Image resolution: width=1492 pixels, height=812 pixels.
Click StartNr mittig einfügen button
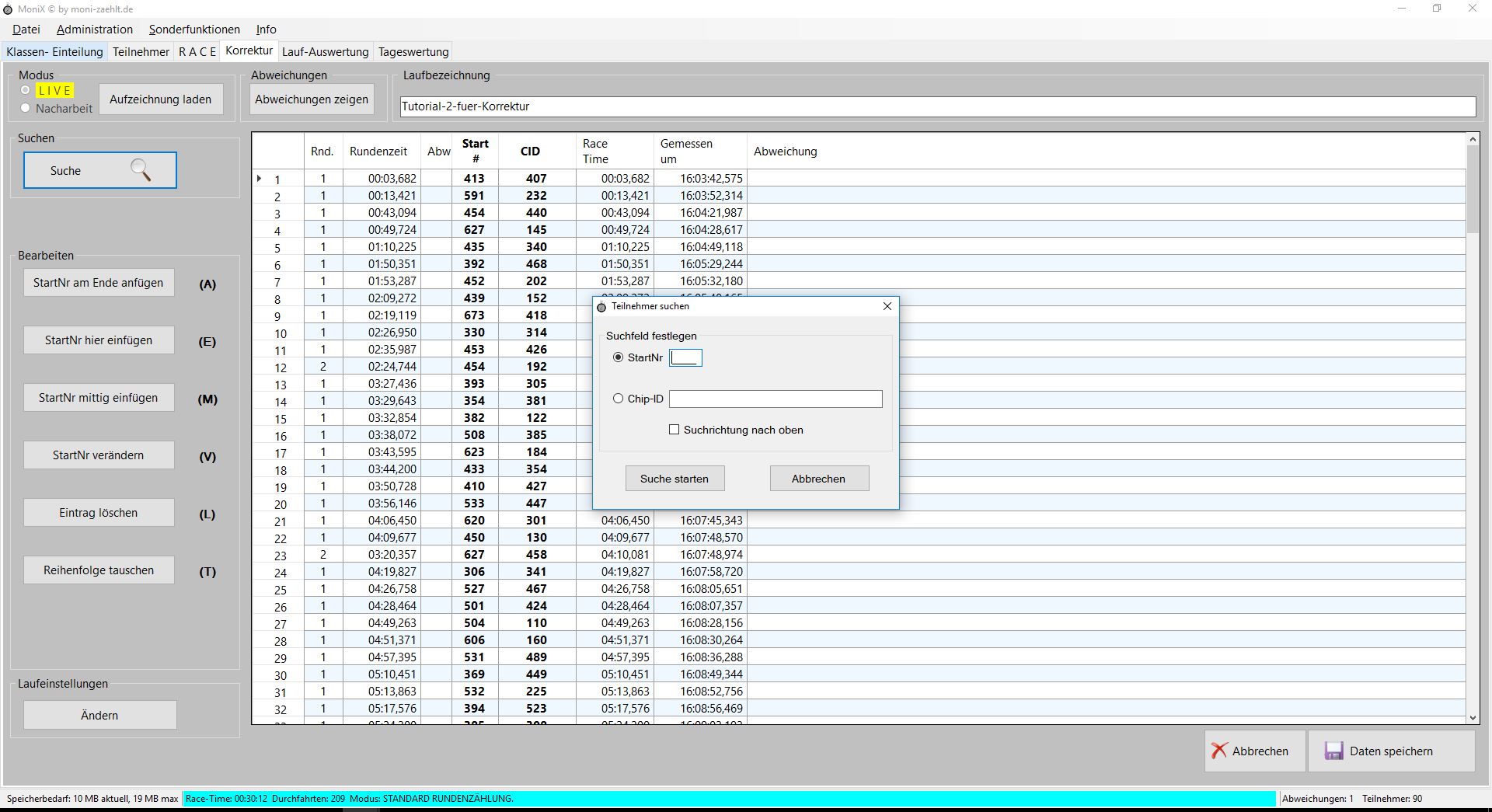pyautogui.click(x=99, y=398)
